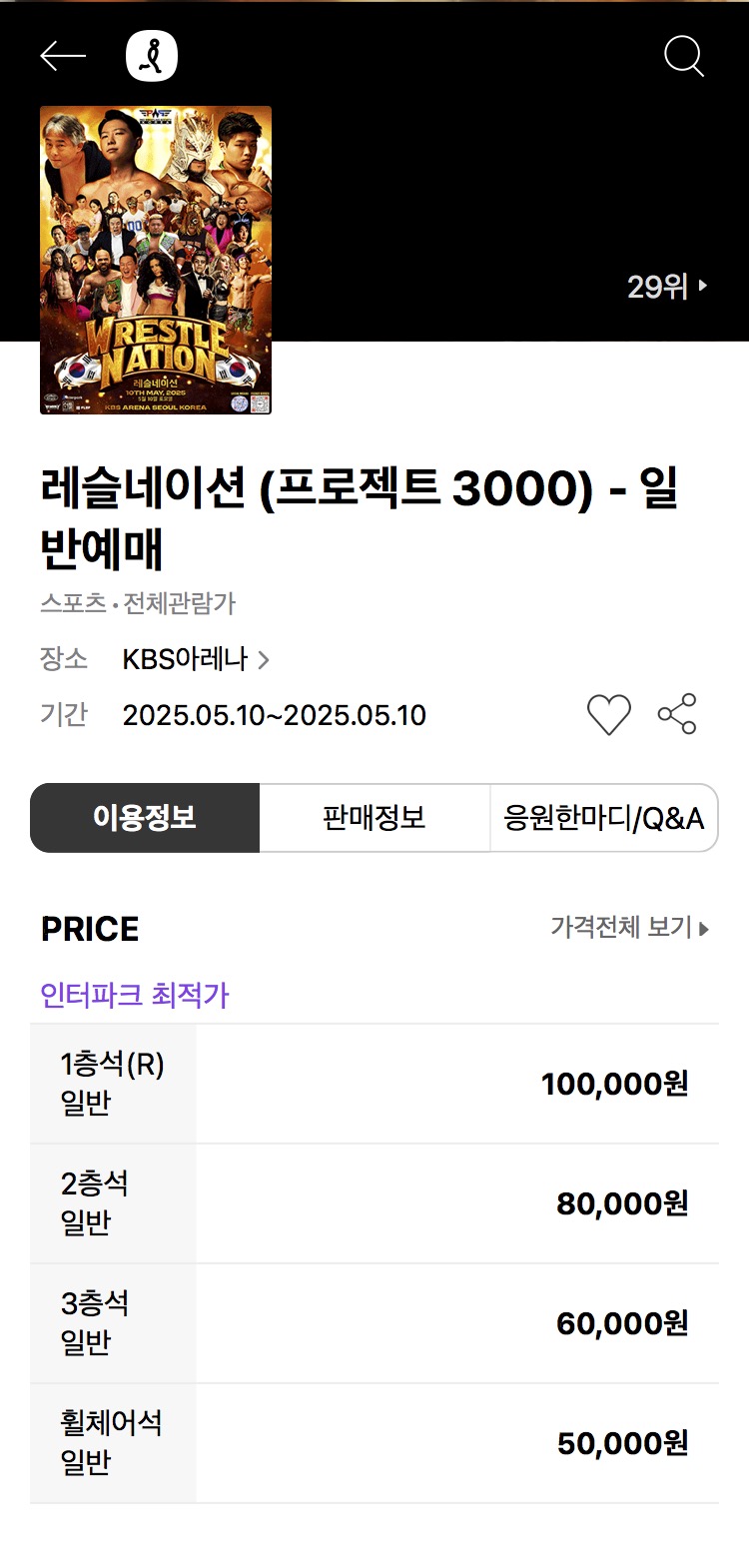Toggle the heart favorite icon
This screenshot has width=749, height=1568.
click(608, 715)
